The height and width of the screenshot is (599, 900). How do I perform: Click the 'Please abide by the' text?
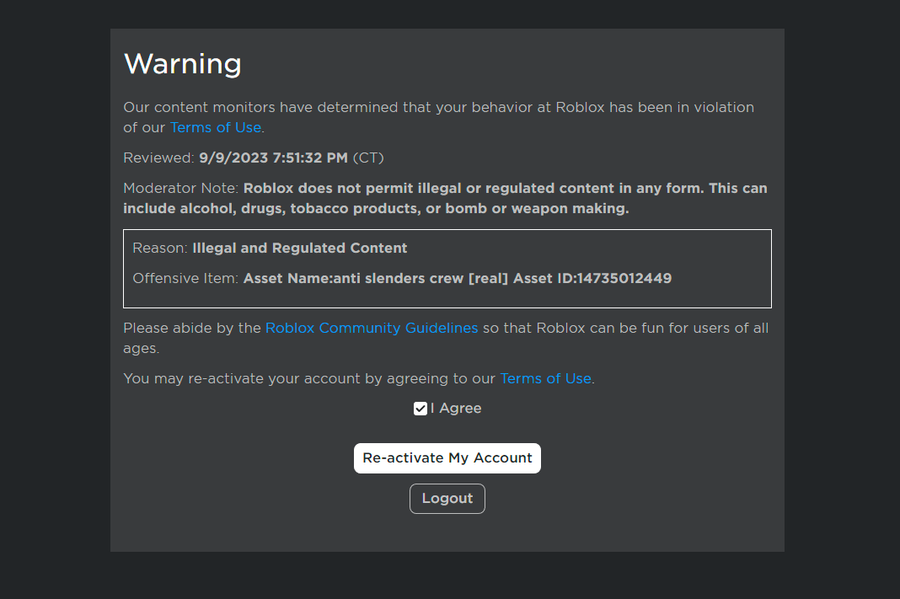[x=192, y=328]
